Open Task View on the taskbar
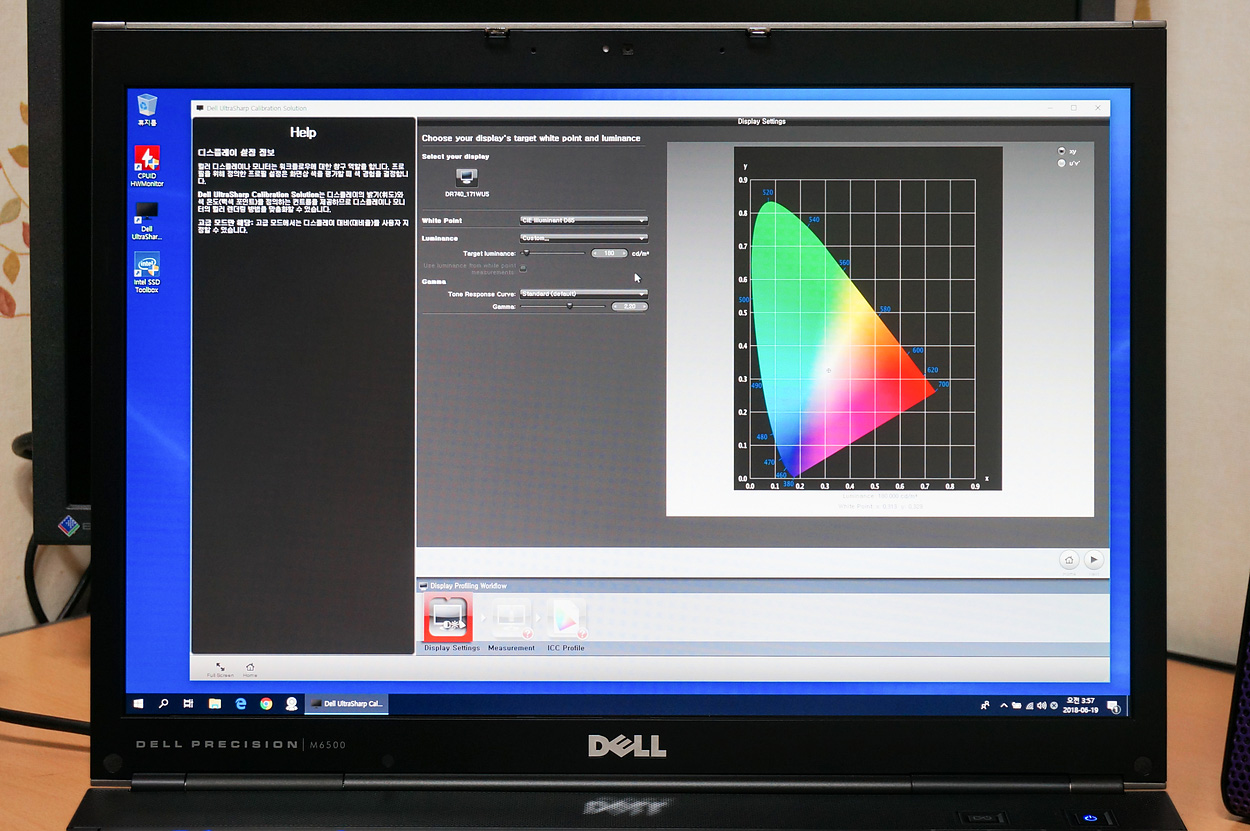The image size is (1250, 831). [x=188, y=704]
